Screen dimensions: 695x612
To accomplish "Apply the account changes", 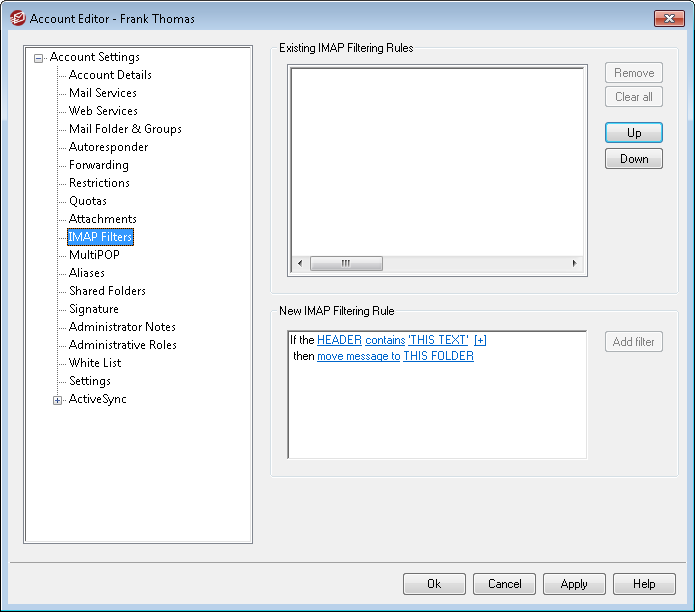I will pos(574,584).
